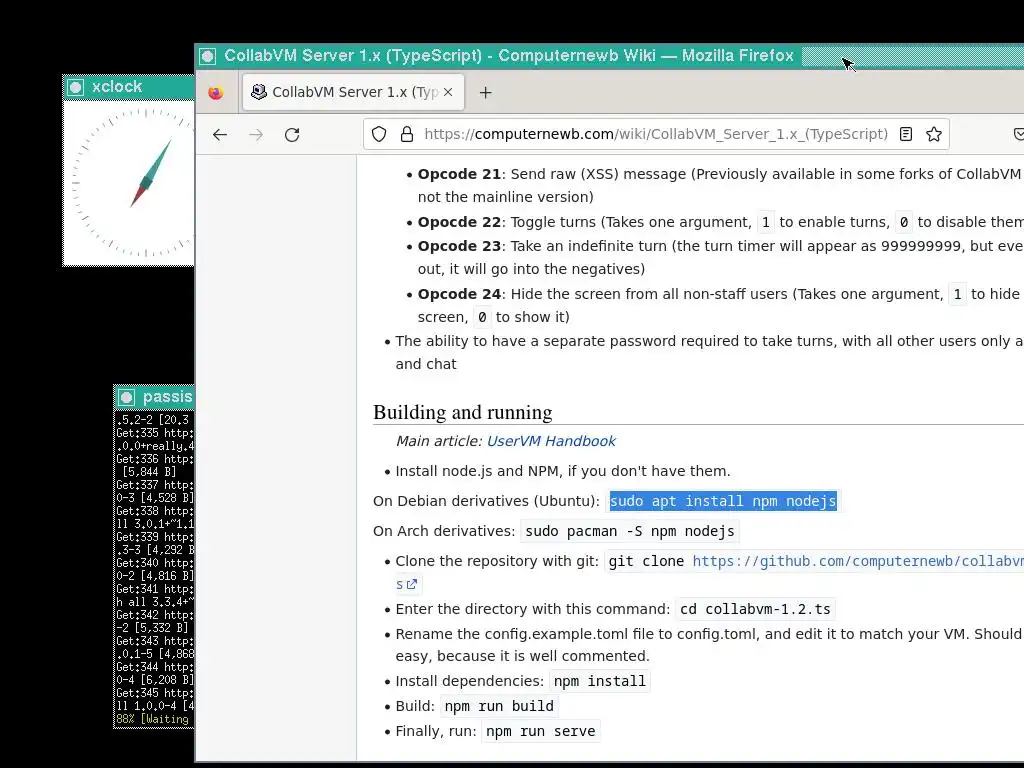Bookmark this page with the star icon
This screenshot has height=768, width=1024.
934,135
